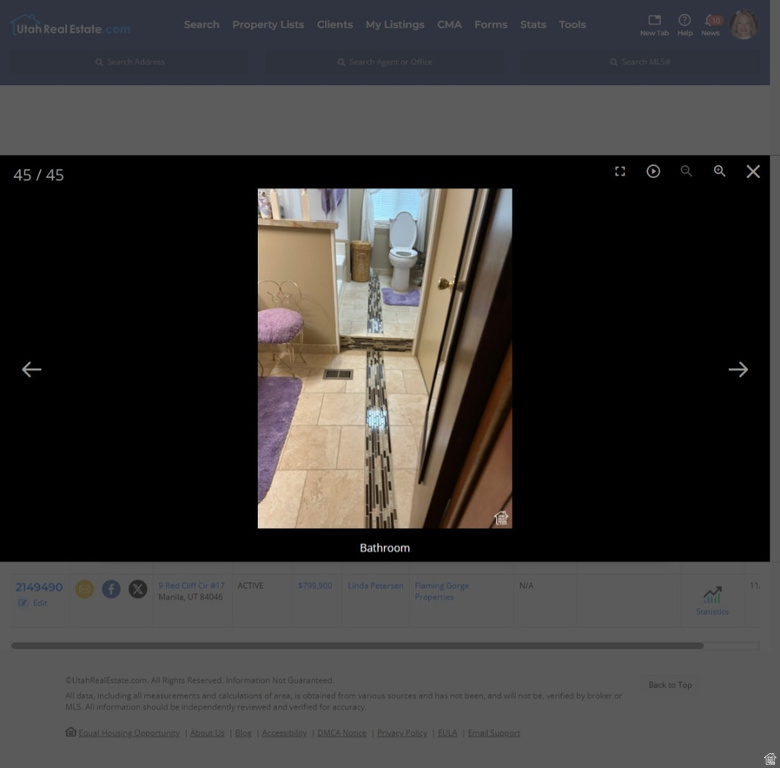Zoom out of the bathroom photo
780x768 pixels.
point(686,171)
